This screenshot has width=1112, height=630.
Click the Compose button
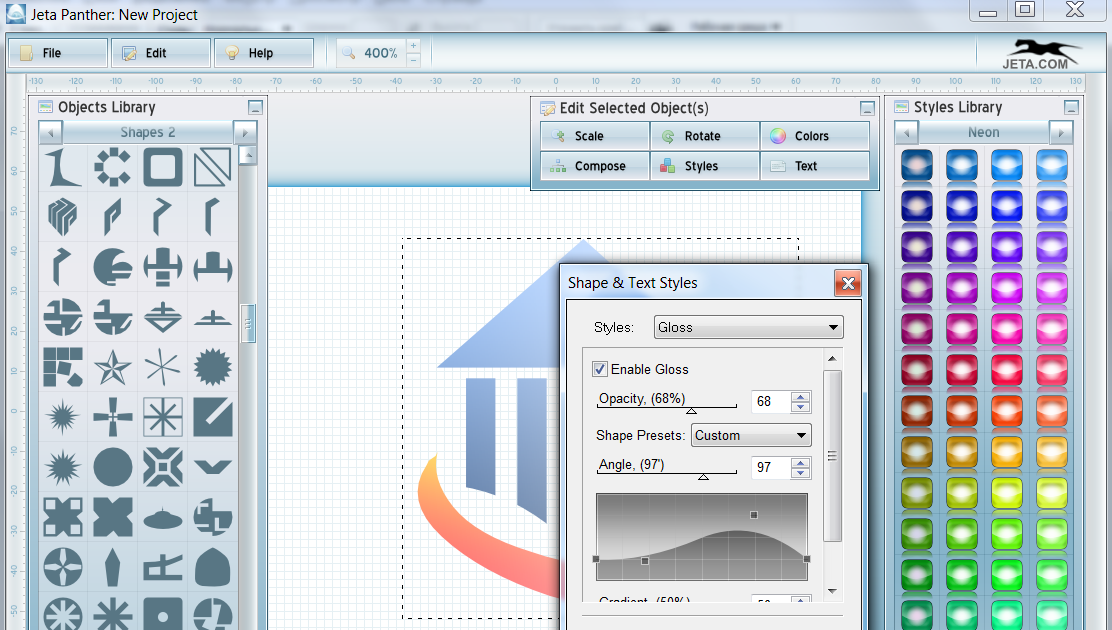click(595, 166)
